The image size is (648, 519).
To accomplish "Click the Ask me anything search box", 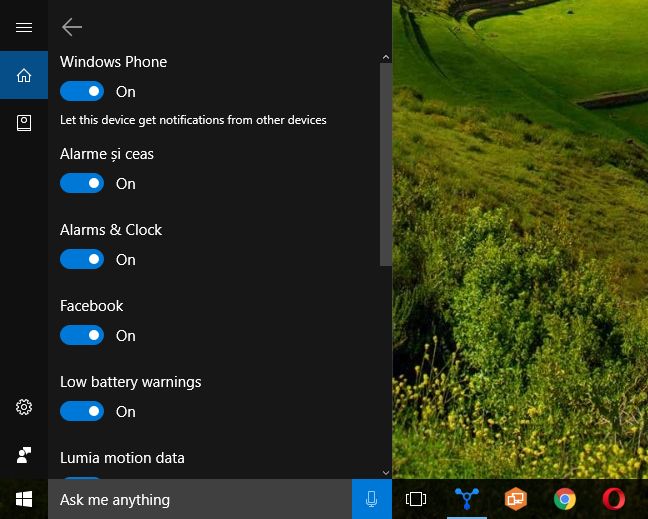I will pos(200,499).
